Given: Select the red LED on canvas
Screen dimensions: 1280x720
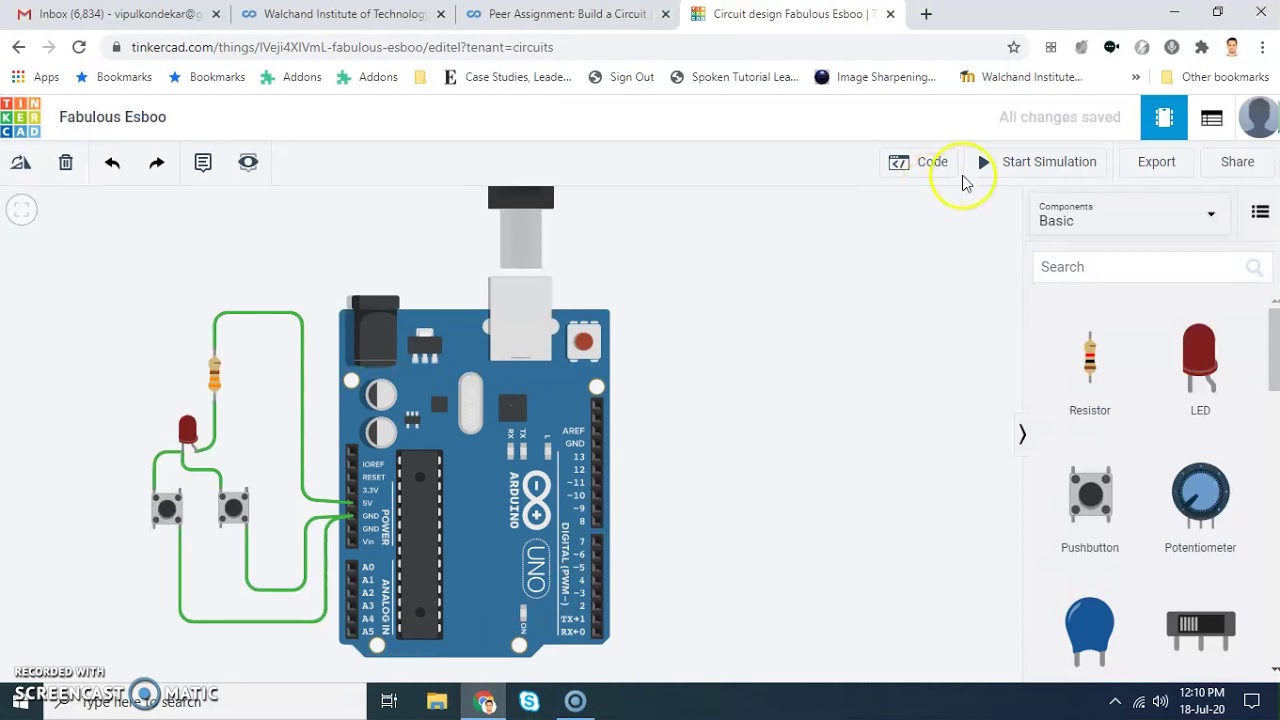Looking at the screenshot, I should point(187,430).
